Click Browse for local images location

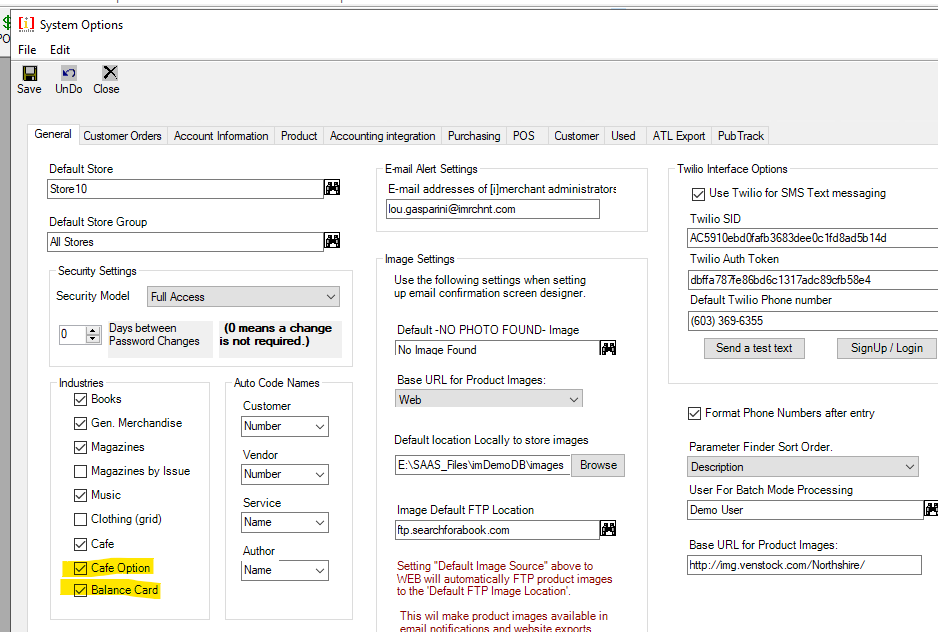[598, 465]
